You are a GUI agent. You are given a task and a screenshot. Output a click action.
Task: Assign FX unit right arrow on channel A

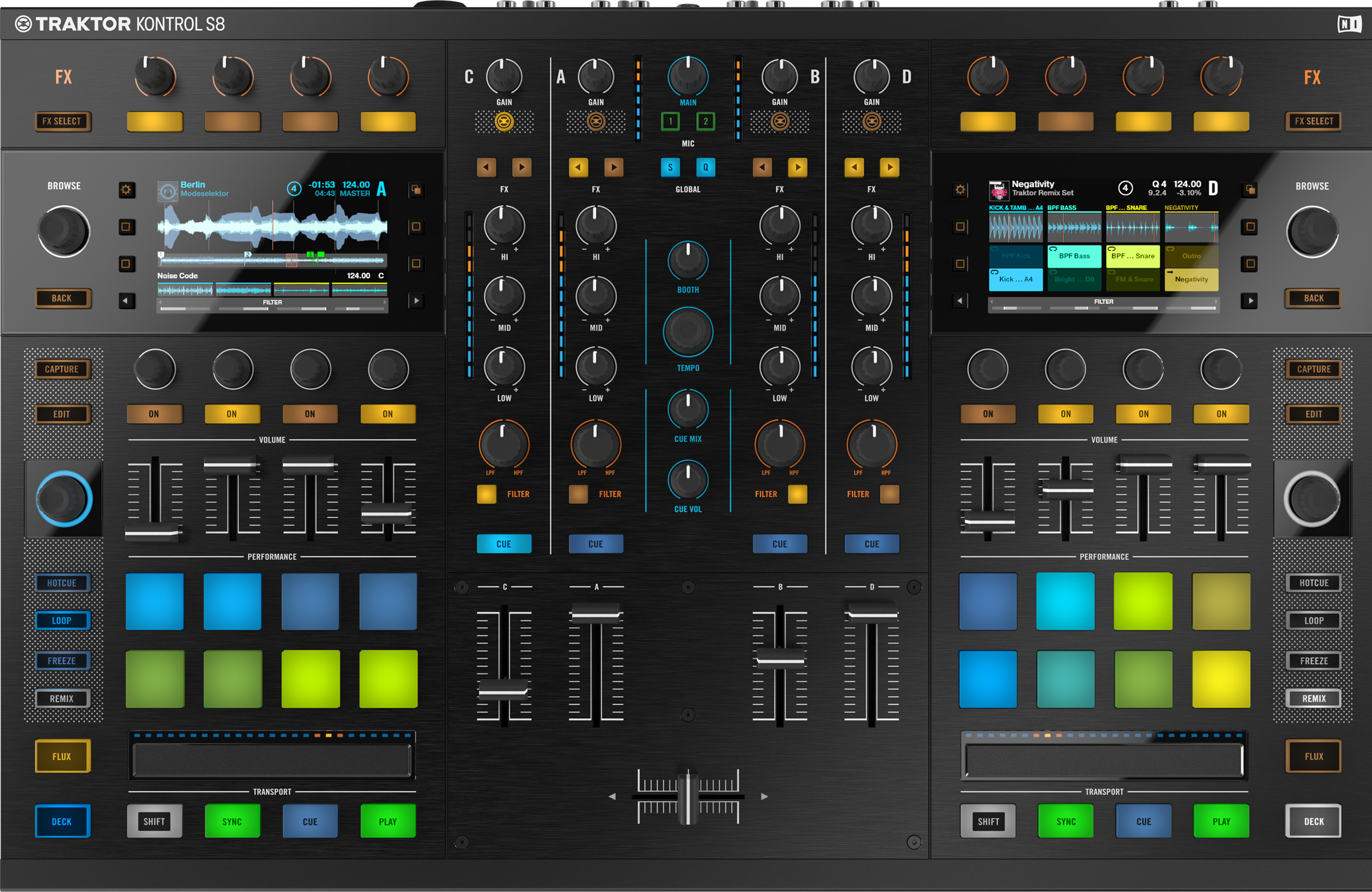[x=613, y=168]
